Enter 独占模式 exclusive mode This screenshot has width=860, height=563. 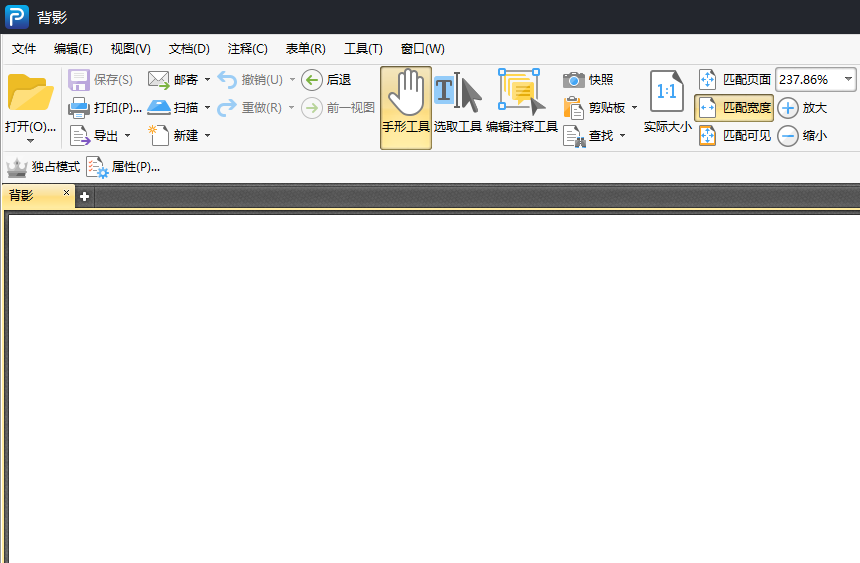(x=43, y=167)
